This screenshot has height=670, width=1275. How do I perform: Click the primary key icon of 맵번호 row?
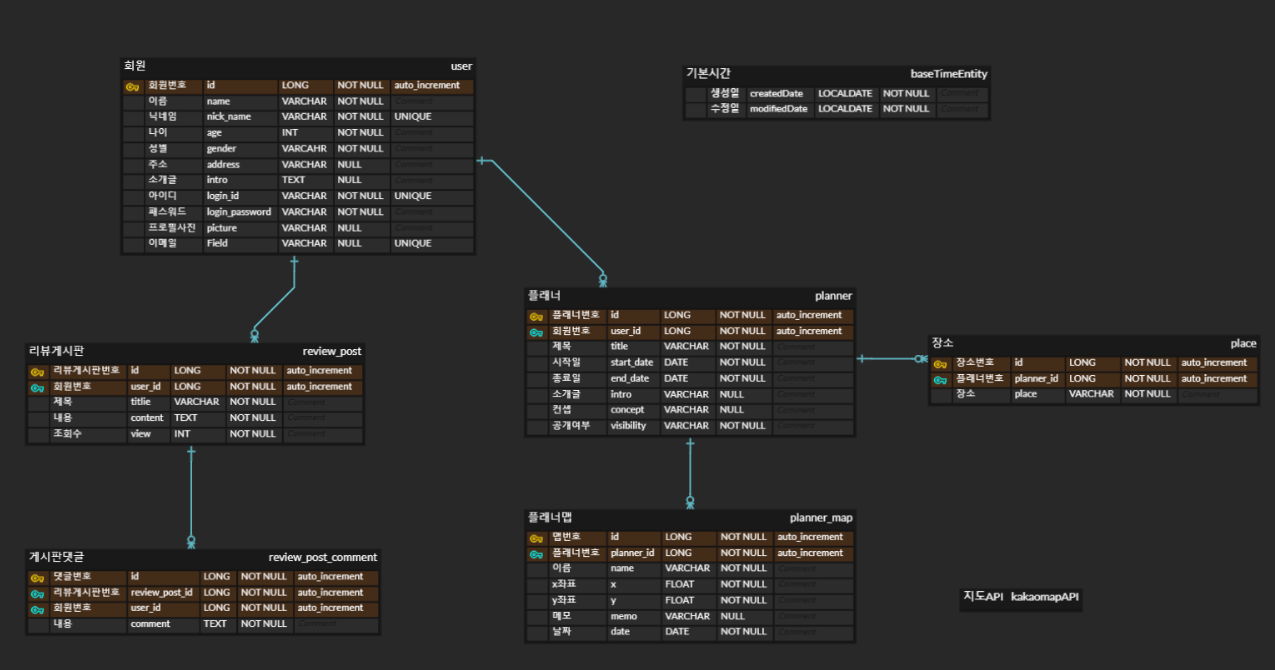pos(537,537)
